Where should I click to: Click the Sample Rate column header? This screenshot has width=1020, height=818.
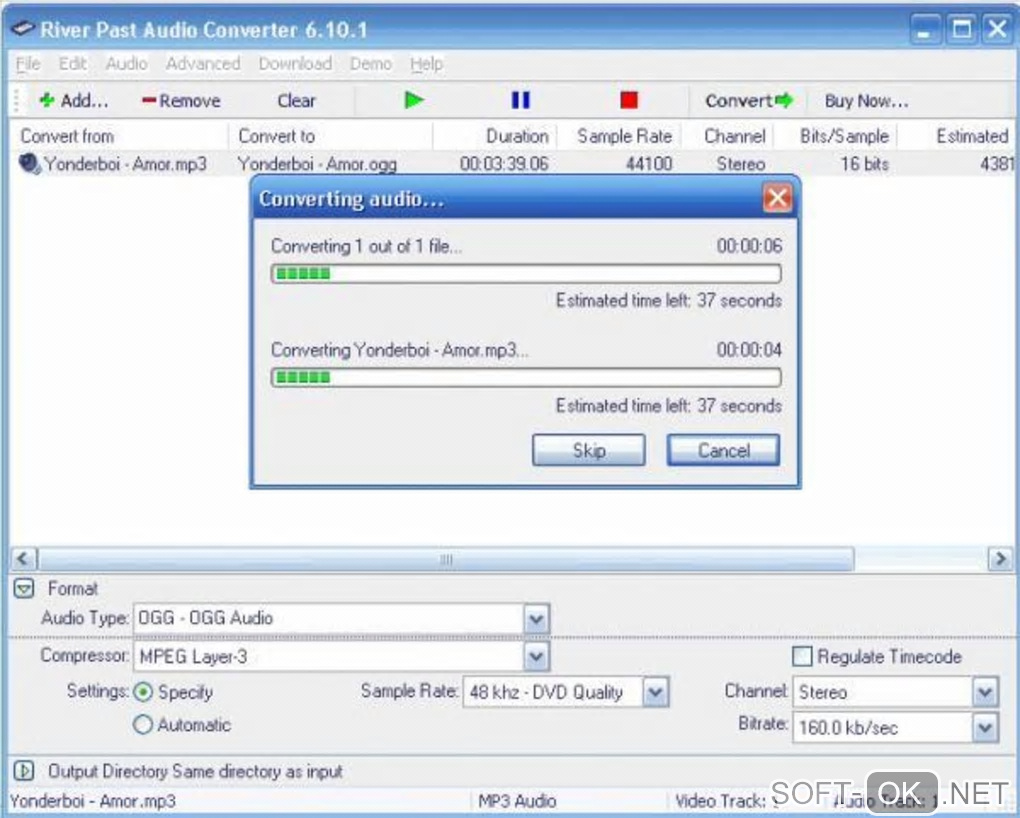620,136
